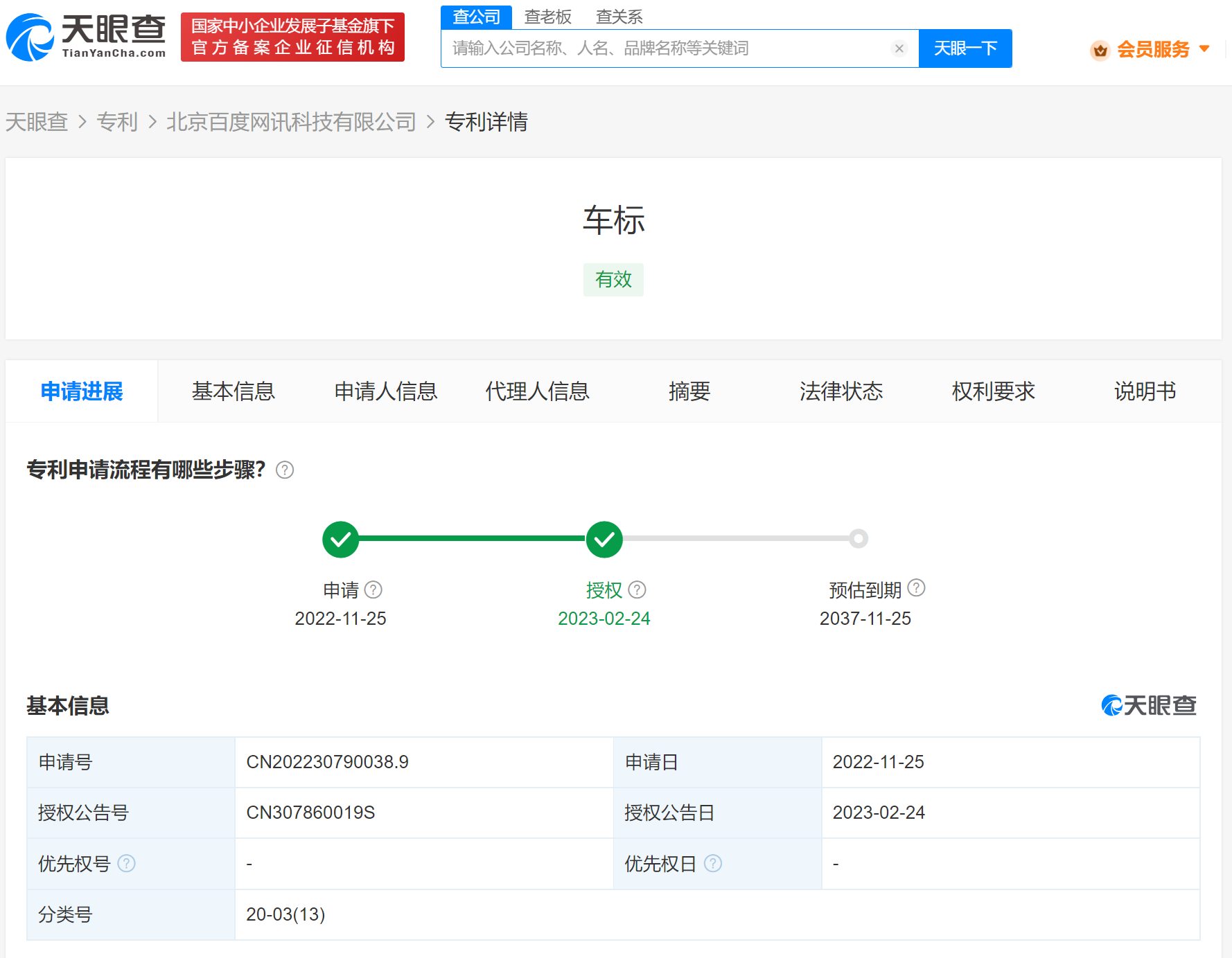The height and width of the screenshot is (958, 1232).
Task: Open the 权利要求 tab
Action: click(992, 391)
